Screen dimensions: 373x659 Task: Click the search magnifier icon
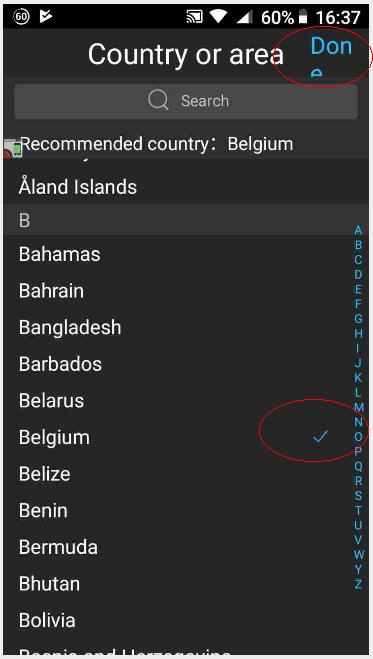(158, 101)
